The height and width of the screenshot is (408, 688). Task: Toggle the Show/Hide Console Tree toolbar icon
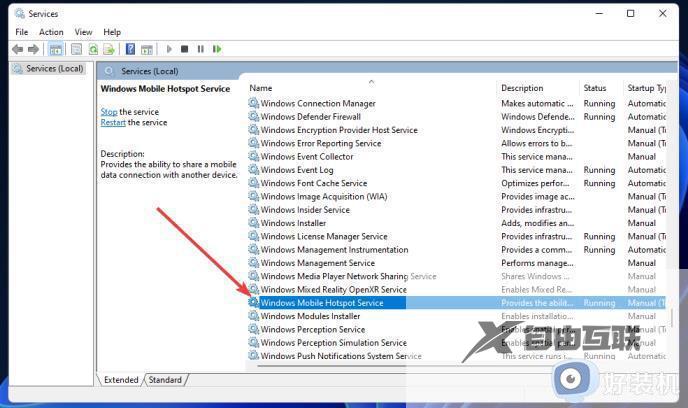56,49
